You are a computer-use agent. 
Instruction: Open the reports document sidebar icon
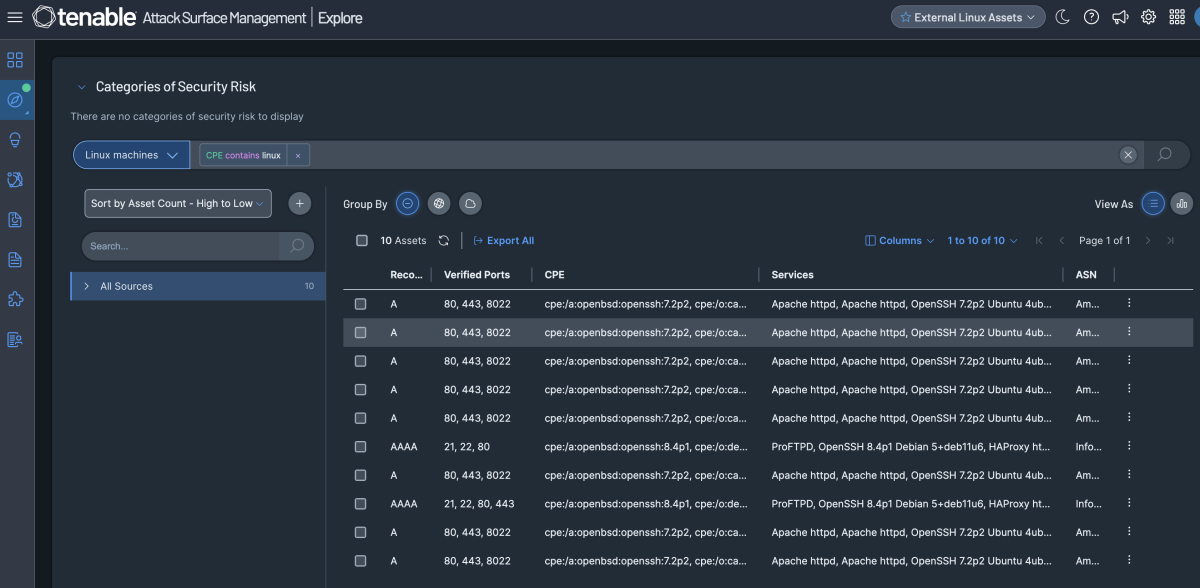pyautogui.click(x=15, y=260)
